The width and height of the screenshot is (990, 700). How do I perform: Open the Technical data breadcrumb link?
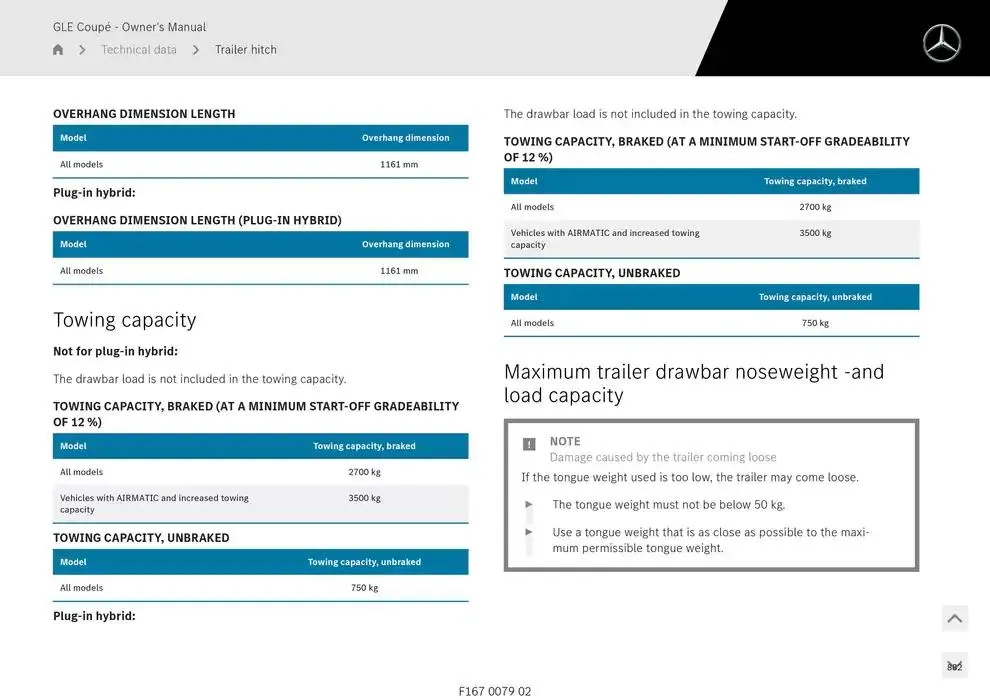[x=139, y=50]
